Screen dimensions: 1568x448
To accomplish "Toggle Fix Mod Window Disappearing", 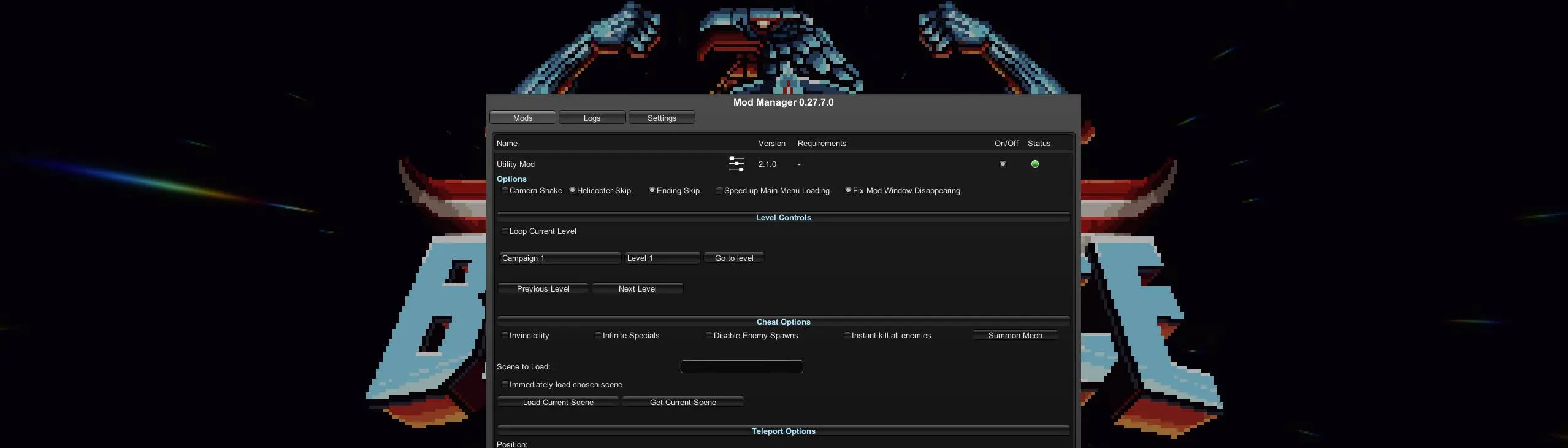I will pos(848,190).
